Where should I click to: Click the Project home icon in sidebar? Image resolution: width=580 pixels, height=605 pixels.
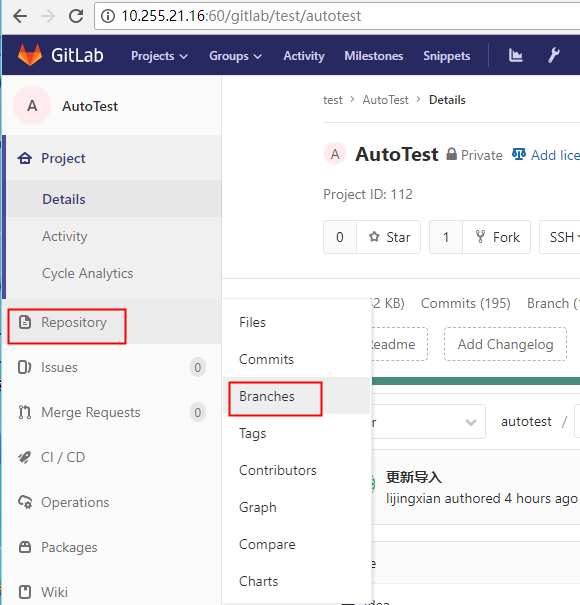[25, 158]
